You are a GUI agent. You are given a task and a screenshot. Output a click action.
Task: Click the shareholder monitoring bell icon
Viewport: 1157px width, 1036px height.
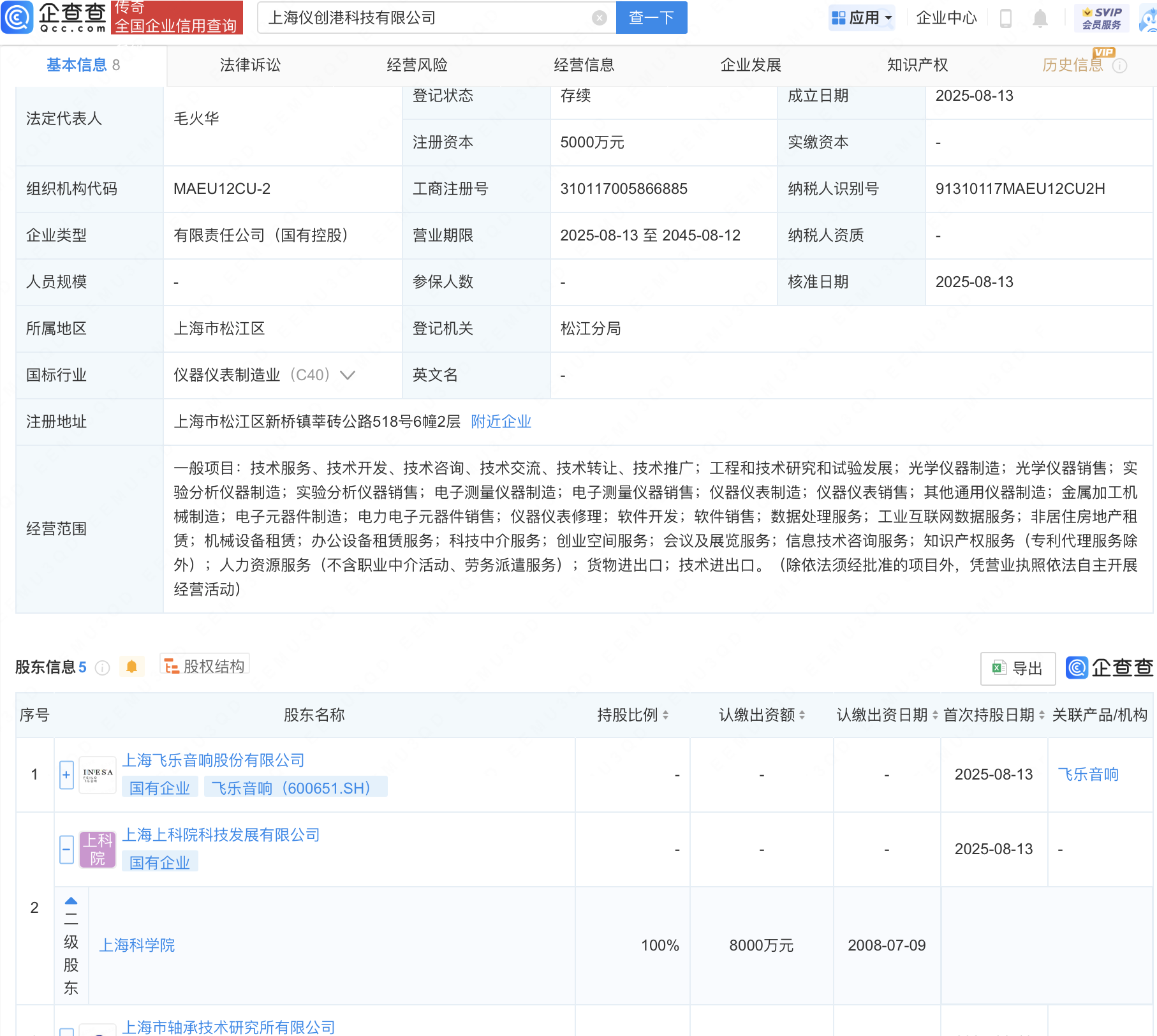point(131,667)
